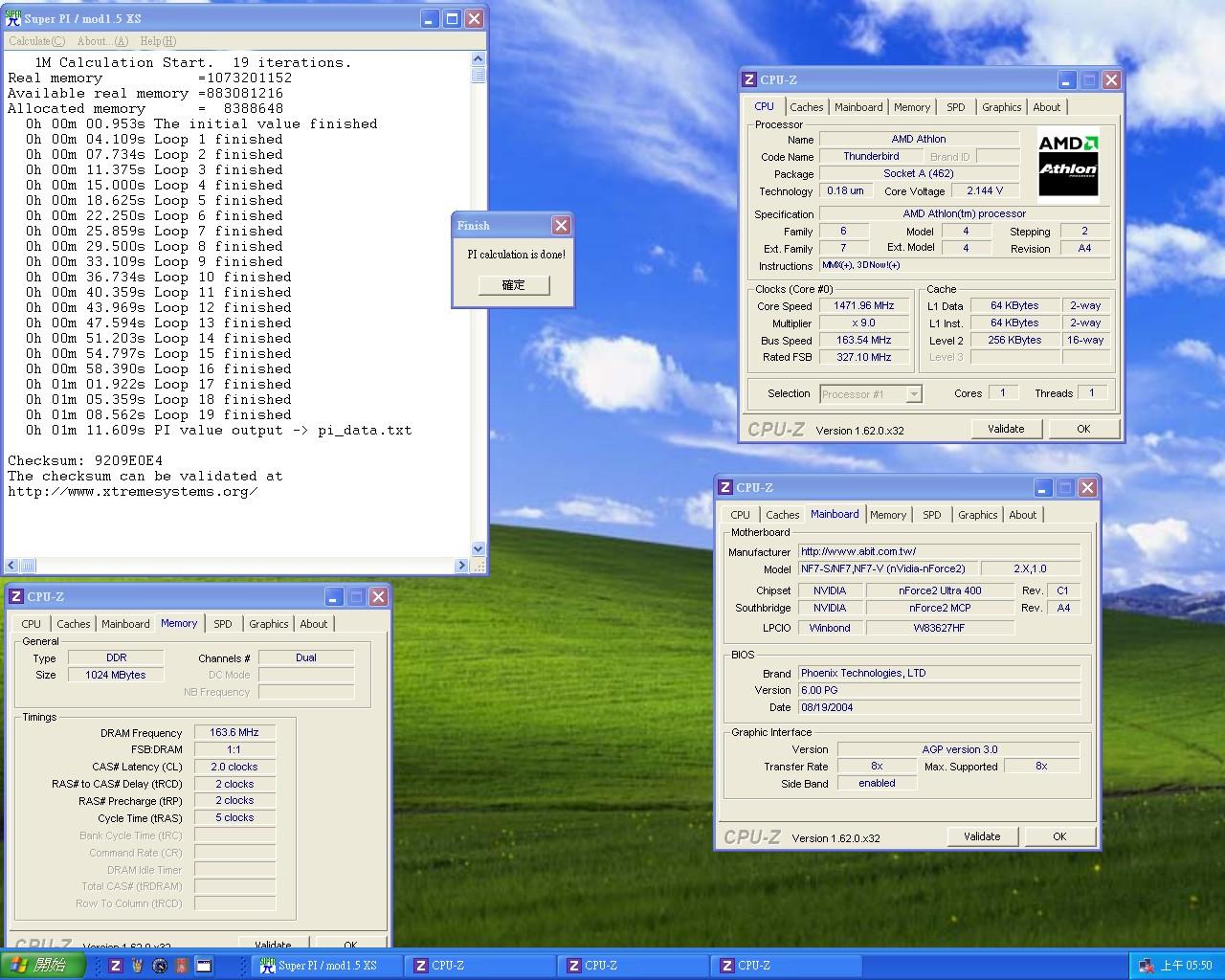Click OK in Thunderbird CPU window
This screenshot has height=980, width=1225.
click(x=1083, y=429)
